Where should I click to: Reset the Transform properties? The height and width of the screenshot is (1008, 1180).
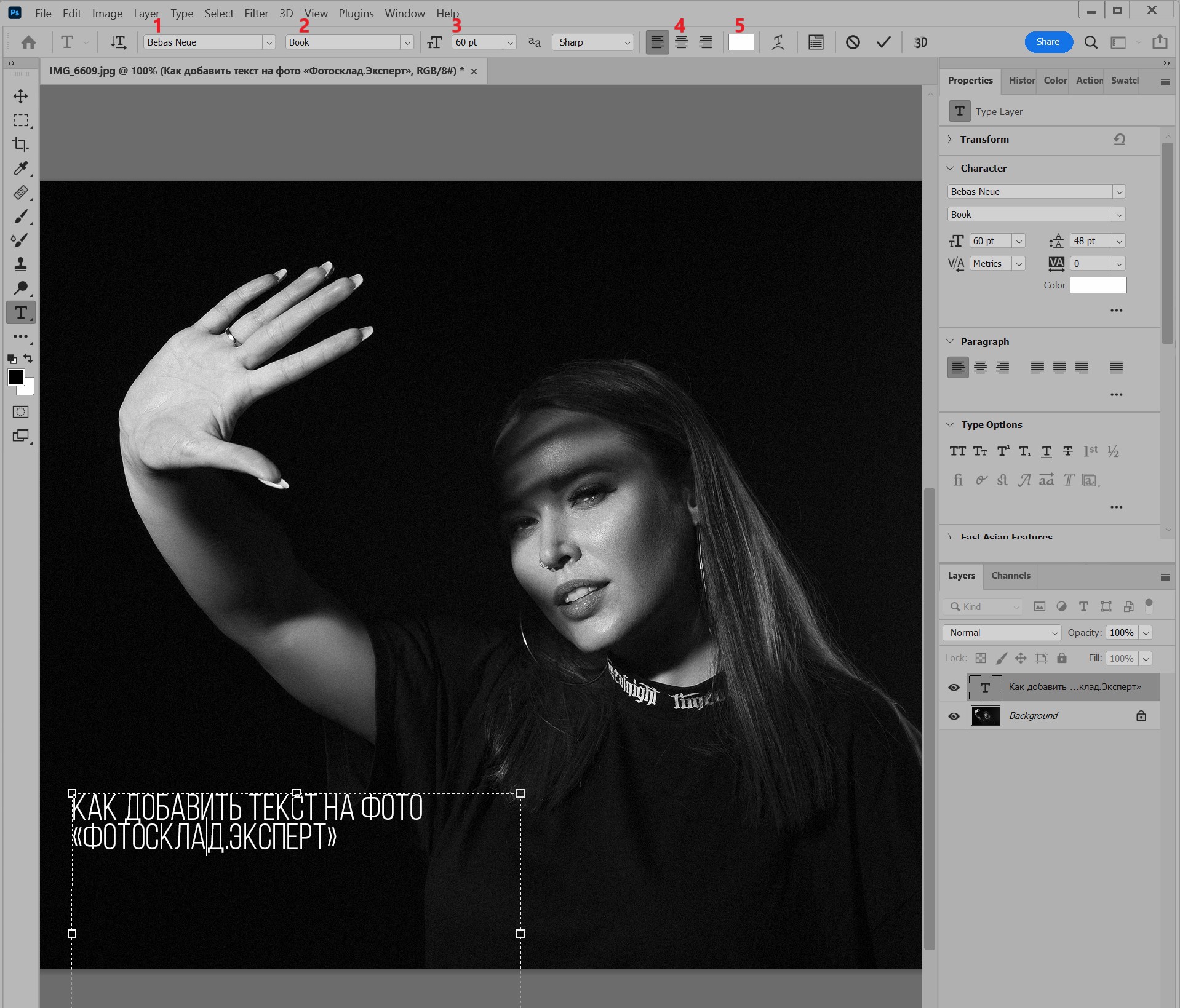coord(1119,139)
